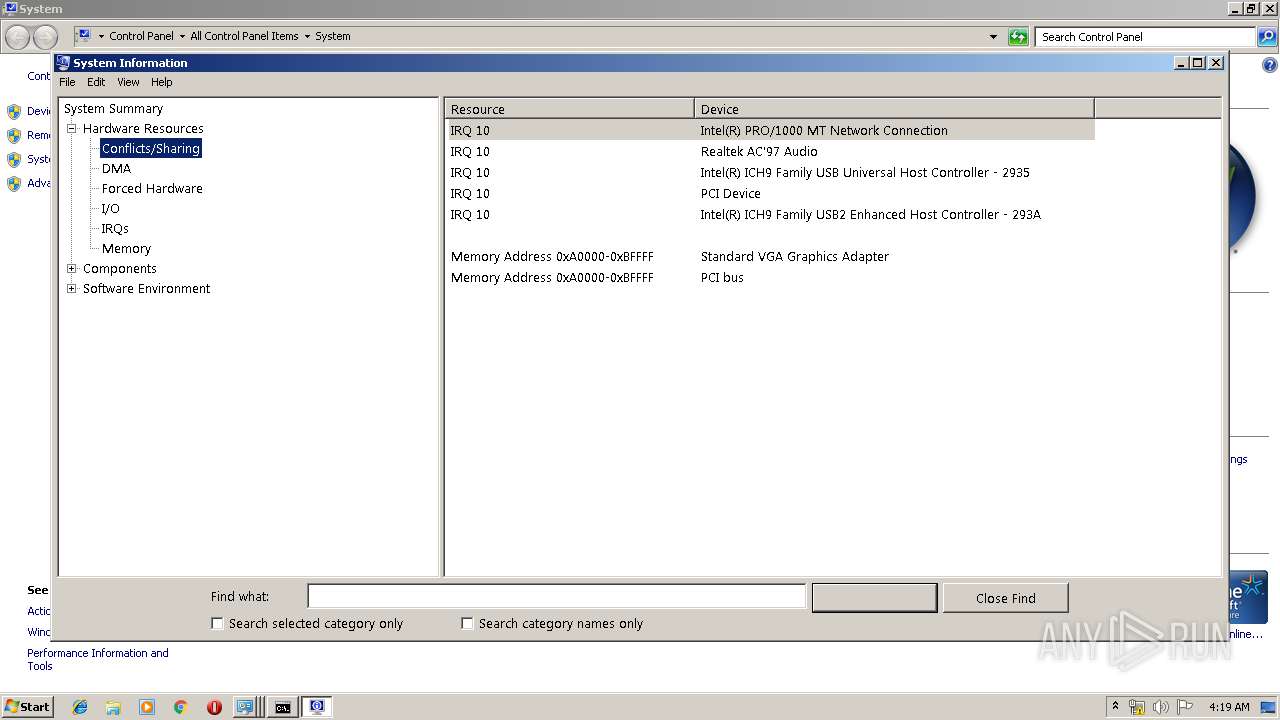
Task: Sort by the Device column header
Action: pyautogui.click(x=895, y=109)
